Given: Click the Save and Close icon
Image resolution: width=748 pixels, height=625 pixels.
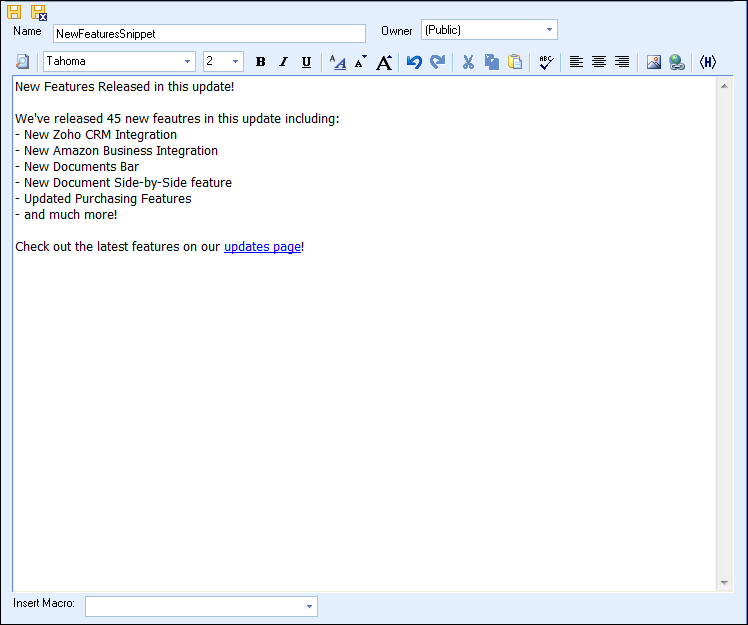Looking at the screenshot, I should click(x=39, y=12).
